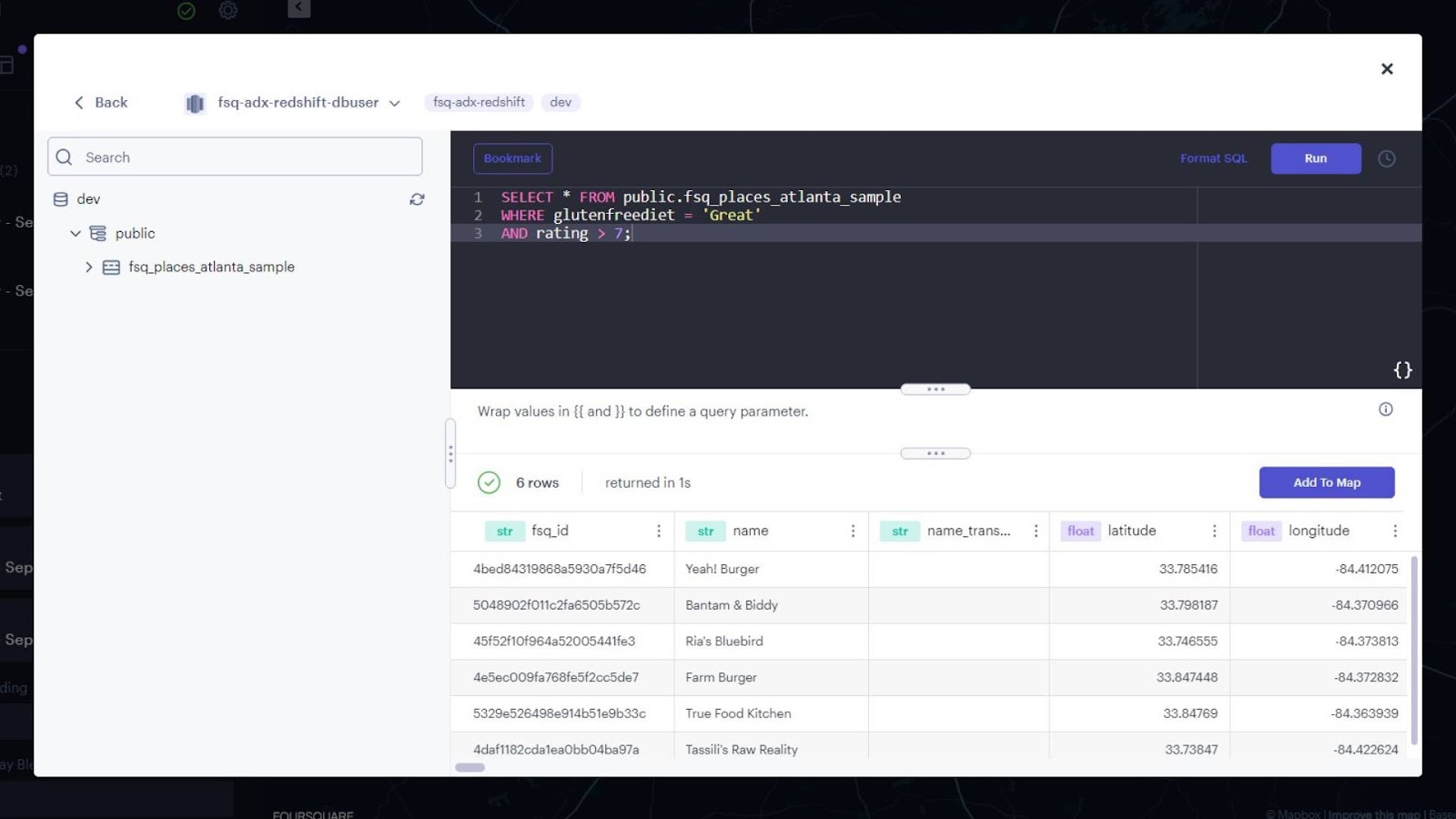This screenshot has width=1456, height=819.
Task: Click the background collapse arrow icon
Action: tap(299, 8)
